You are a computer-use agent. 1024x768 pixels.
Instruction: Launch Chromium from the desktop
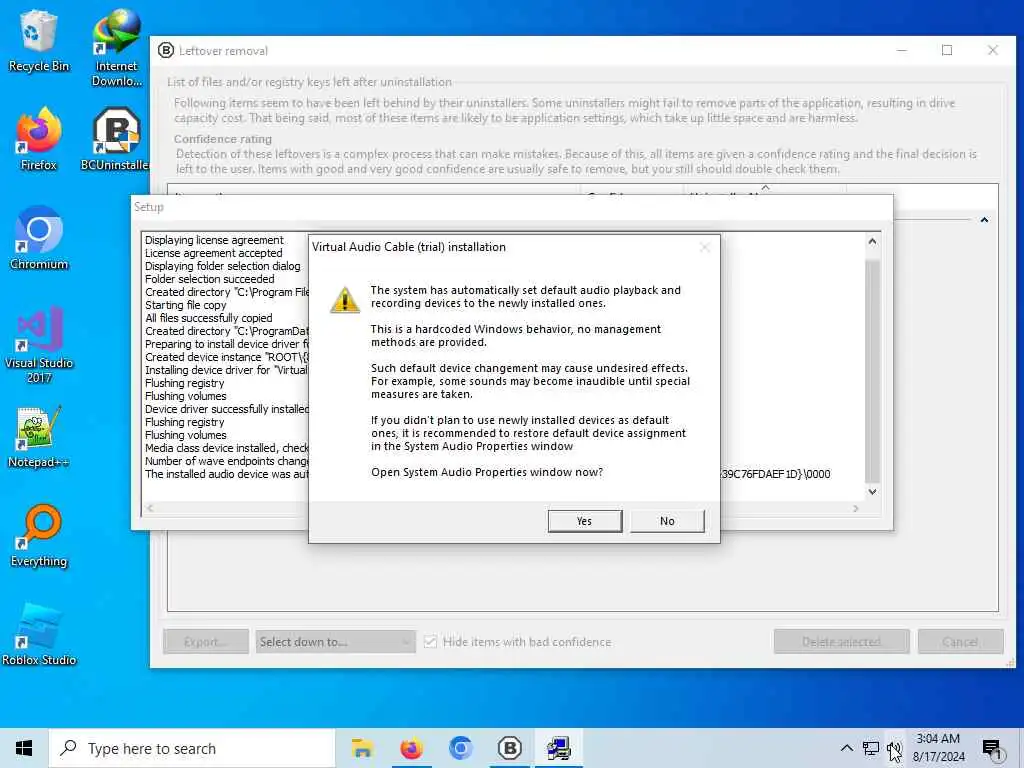click(39, 238)
